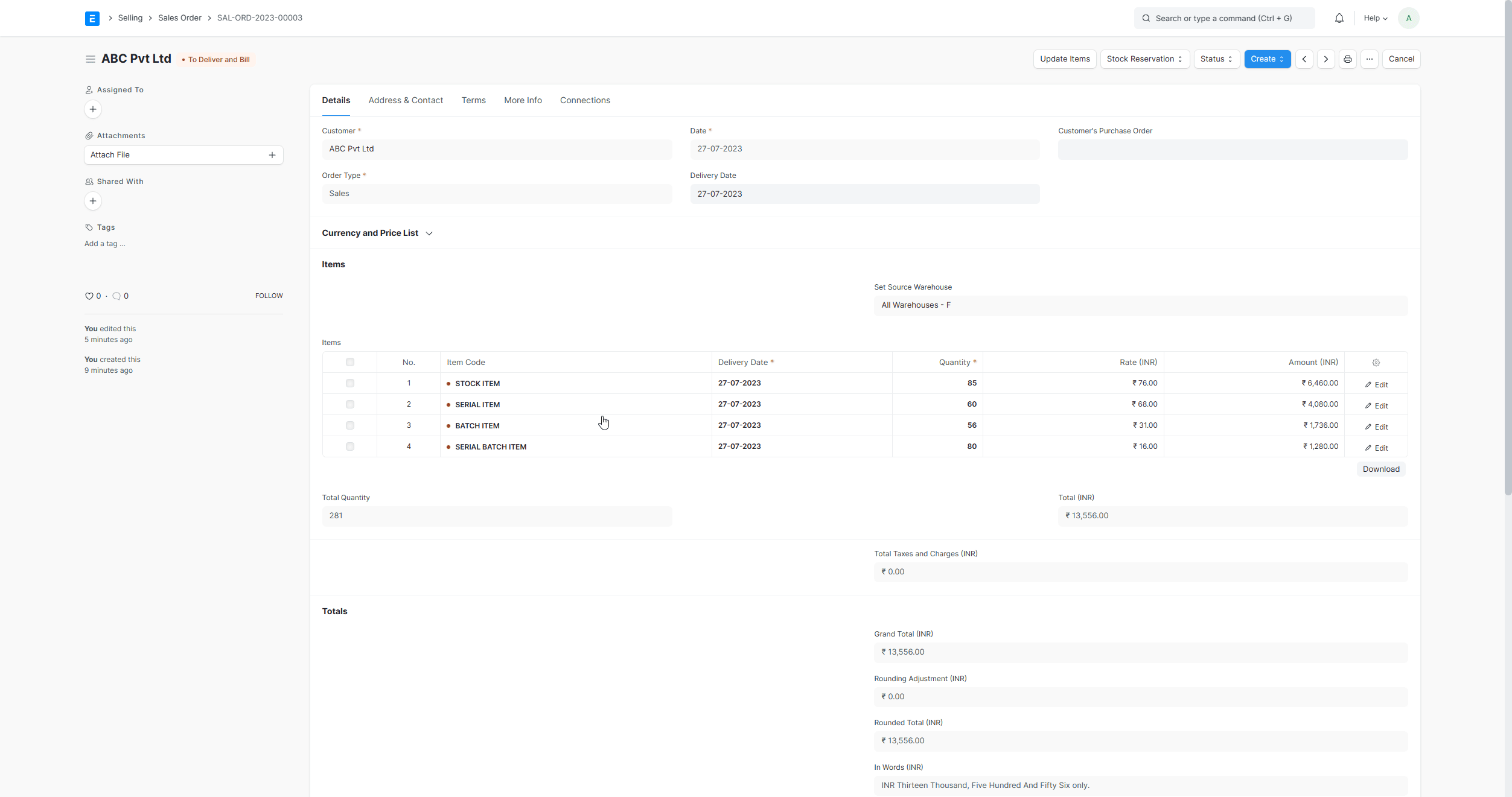Switch to Terms tab
The width and height of the screenshot is (1512, 797).
(473, 100)
